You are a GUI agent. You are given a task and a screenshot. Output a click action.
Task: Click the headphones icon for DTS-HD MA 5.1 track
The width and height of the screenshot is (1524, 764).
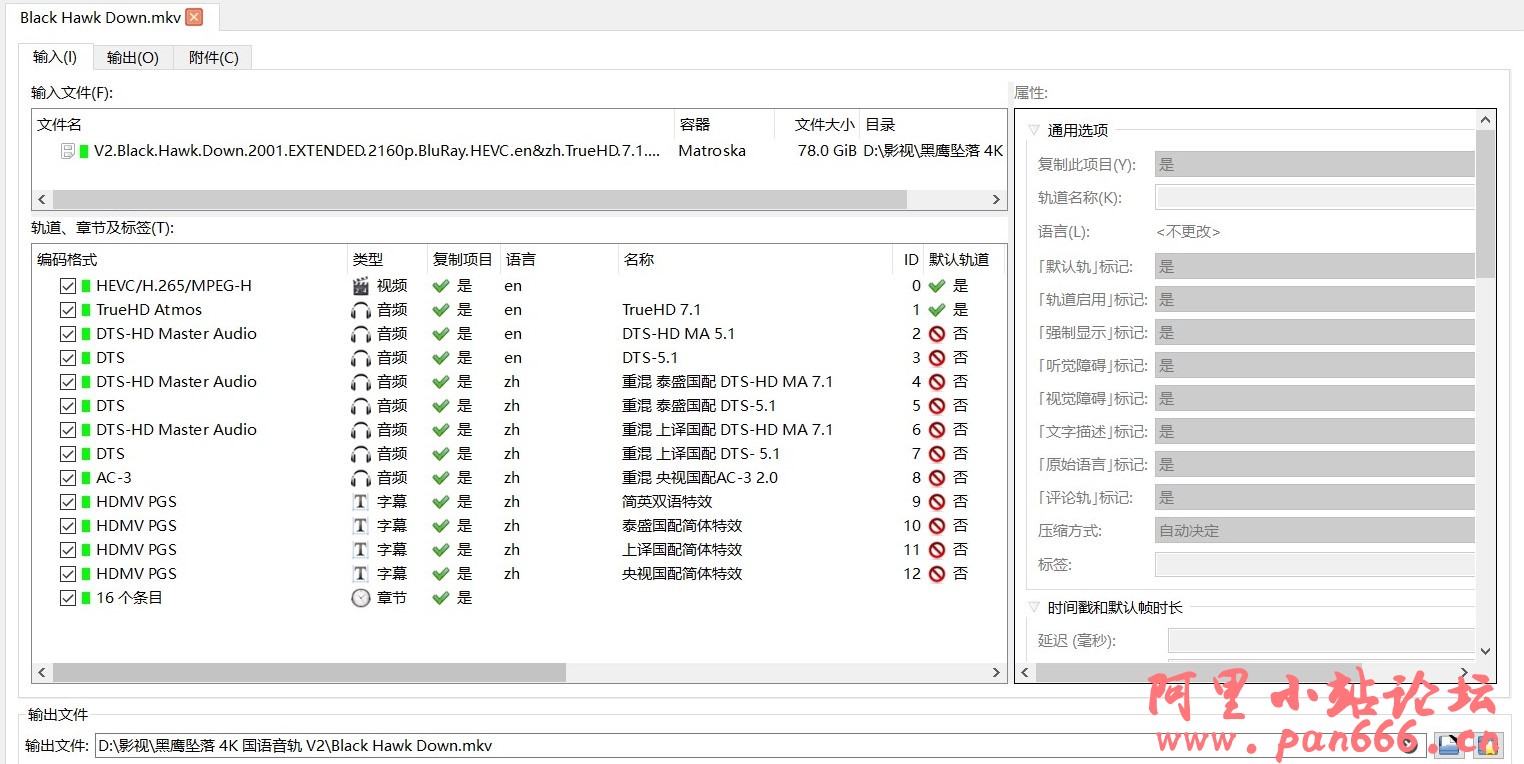click(361, 334)
